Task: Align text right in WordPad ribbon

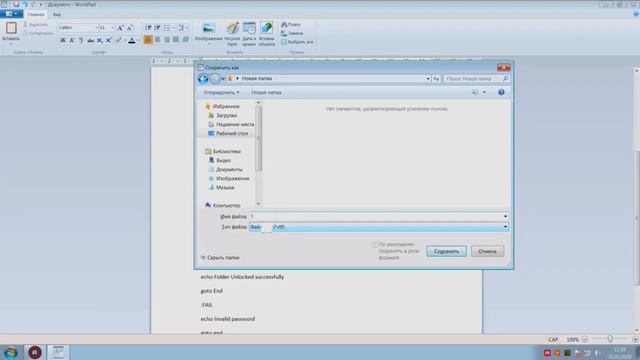Action: pyautogui.click(x=167, y=40)
